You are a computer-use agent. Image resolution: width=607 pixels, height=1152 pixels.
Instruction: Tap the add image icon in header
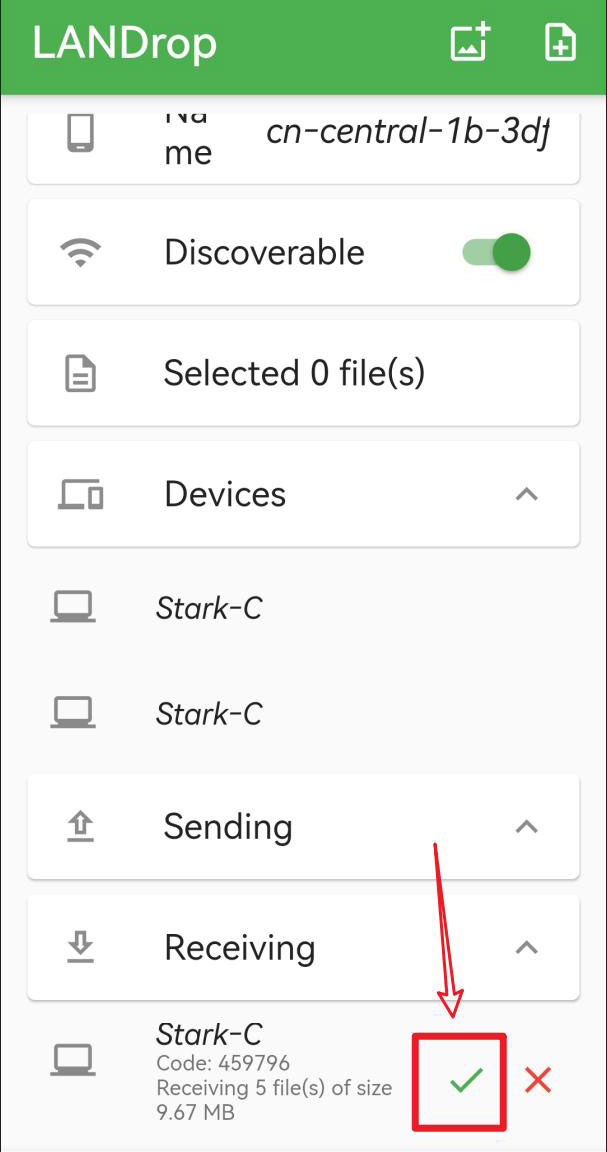470,44
